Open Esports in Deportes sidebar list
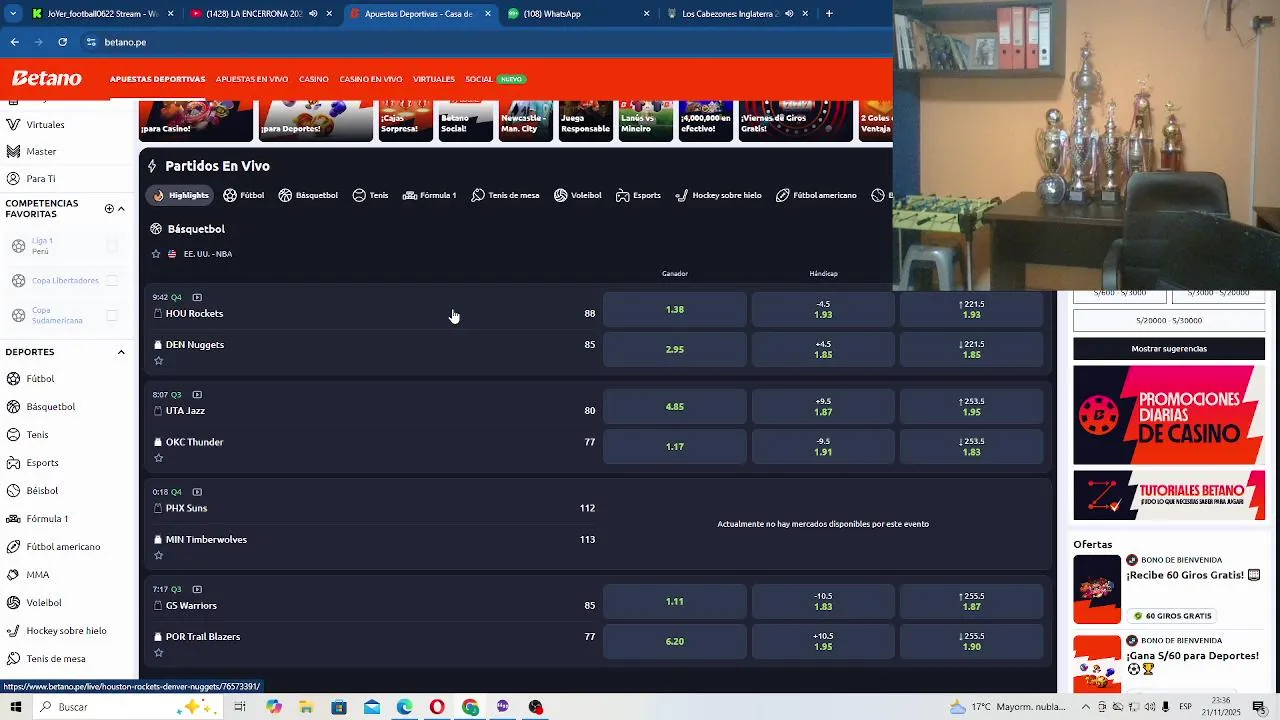The width and height of the screenshot is (1280, 720). click(x=42, y=463)
